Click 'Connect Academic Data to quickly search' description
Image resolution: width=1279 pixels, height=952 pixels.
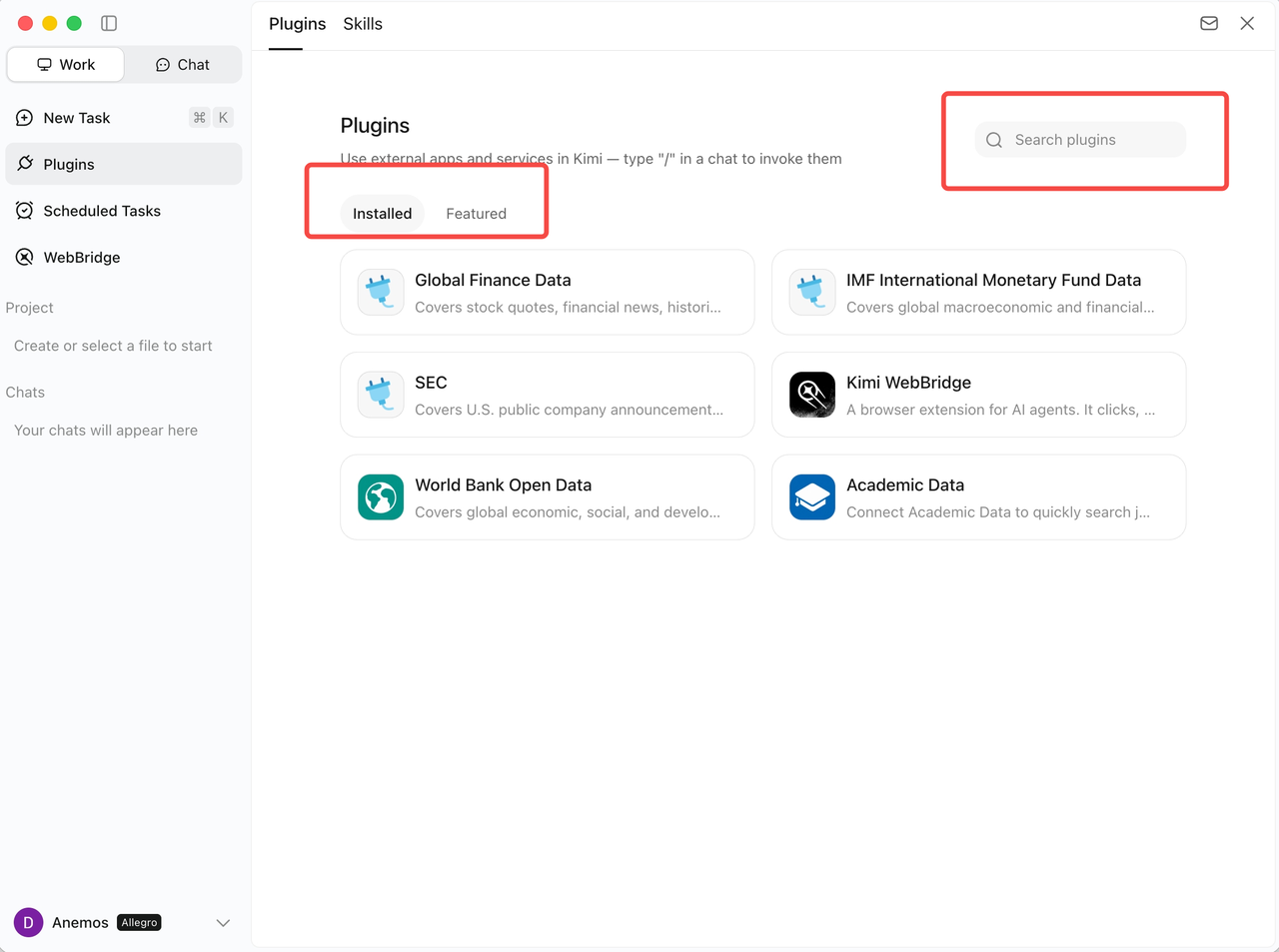click(x=998, y=512)
